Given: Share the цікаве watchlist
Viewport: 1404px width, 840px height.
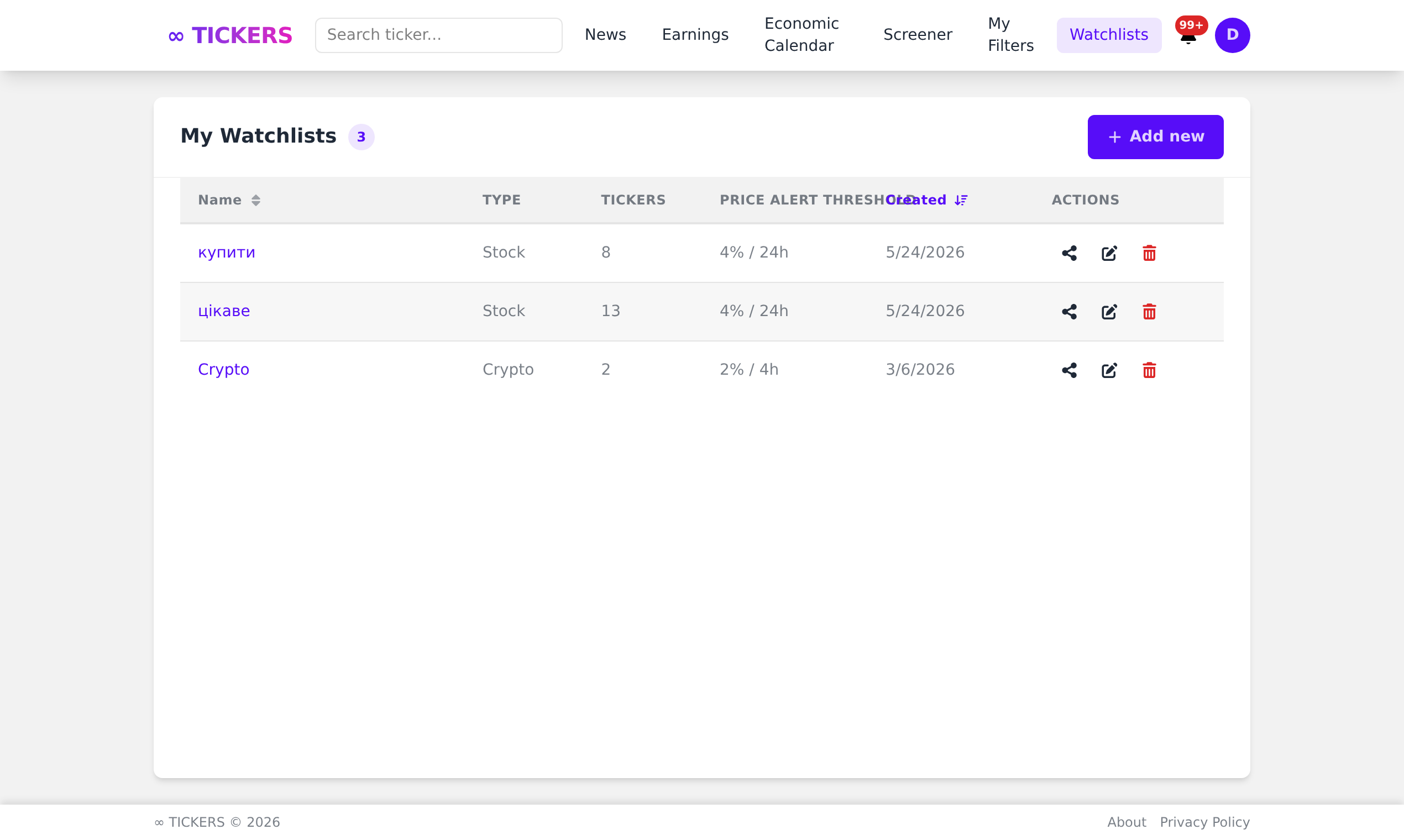Looking at the screenshot, I should 1069,312.
